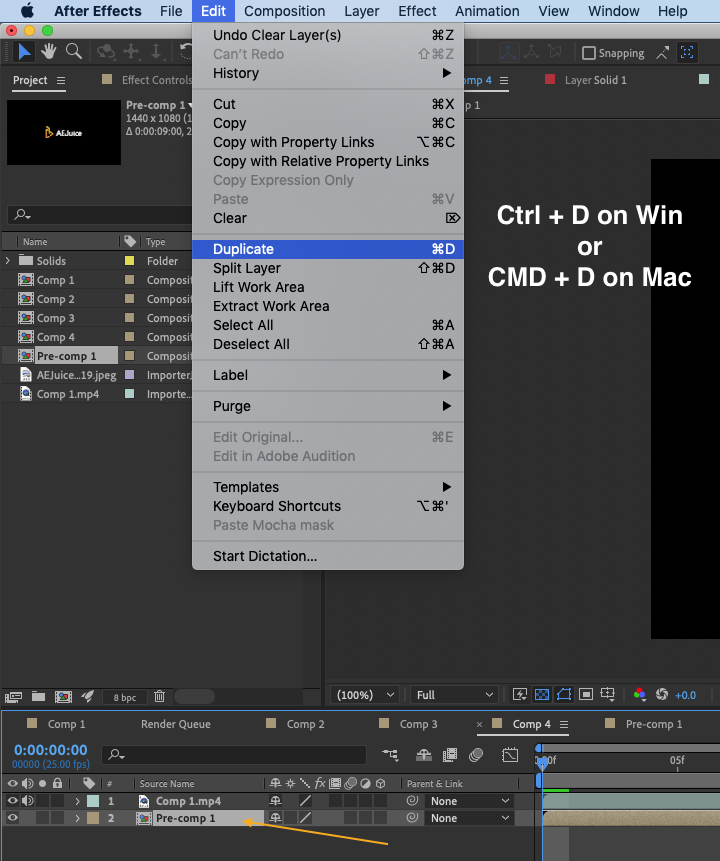The height and width of the screenshot is (861, 720).
Task: Click the interpret footage icon in Project panel
Action: point(13,697)
